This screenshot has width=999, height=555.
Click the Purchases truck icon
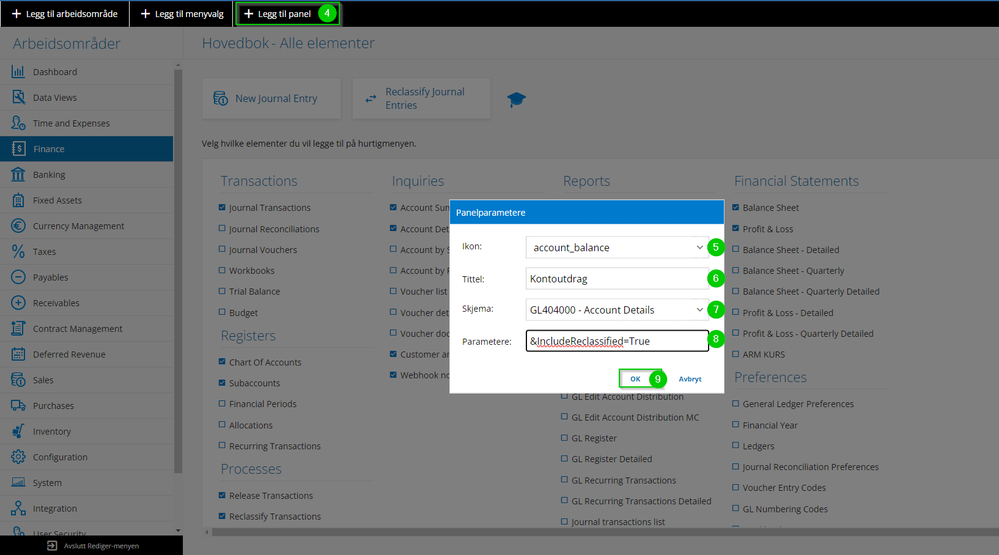pyautogui.click(x=18, y=405)
